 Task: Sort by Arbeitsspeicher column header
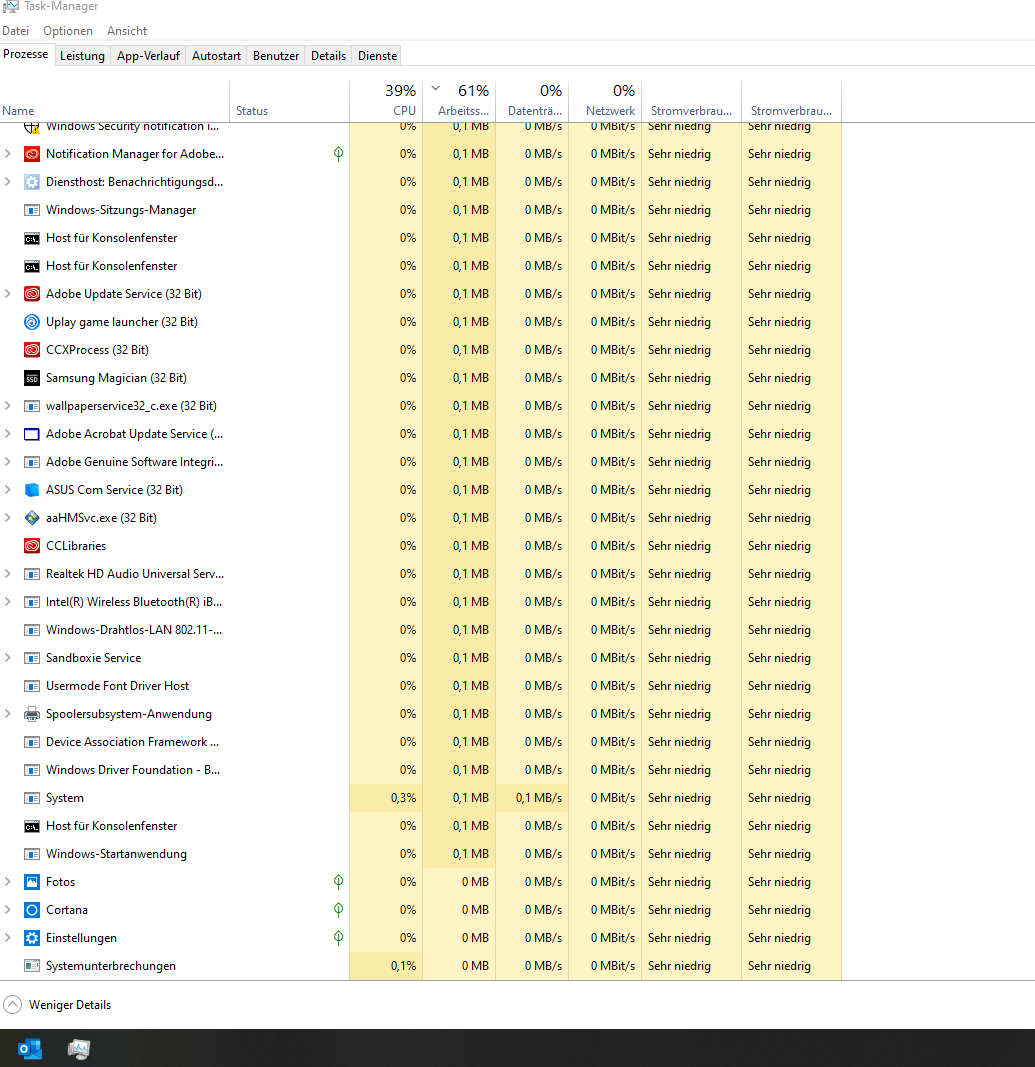tap(459, 101)
